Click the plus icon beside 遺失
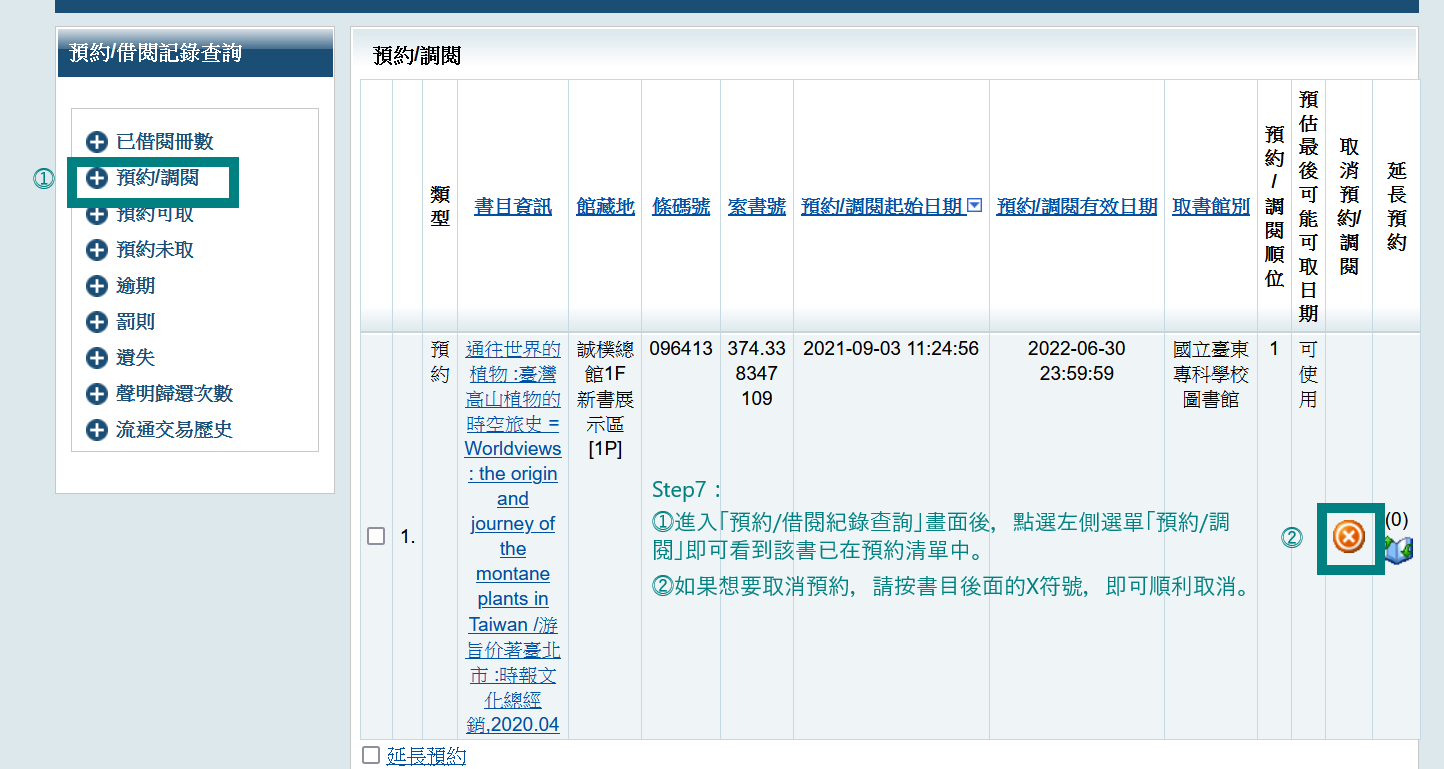This screenshot has width=1444, height=769. [97, 358]
